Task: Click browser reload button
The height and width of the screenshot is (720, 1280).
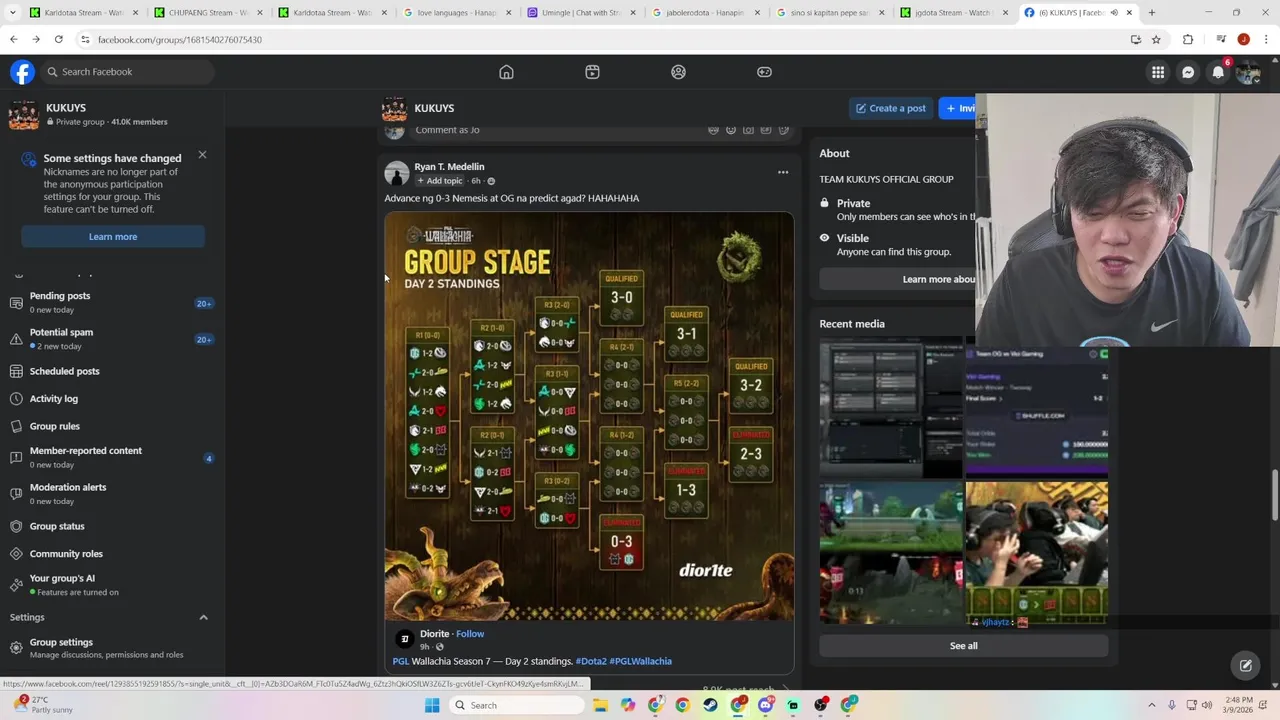Action: (59, 39)
